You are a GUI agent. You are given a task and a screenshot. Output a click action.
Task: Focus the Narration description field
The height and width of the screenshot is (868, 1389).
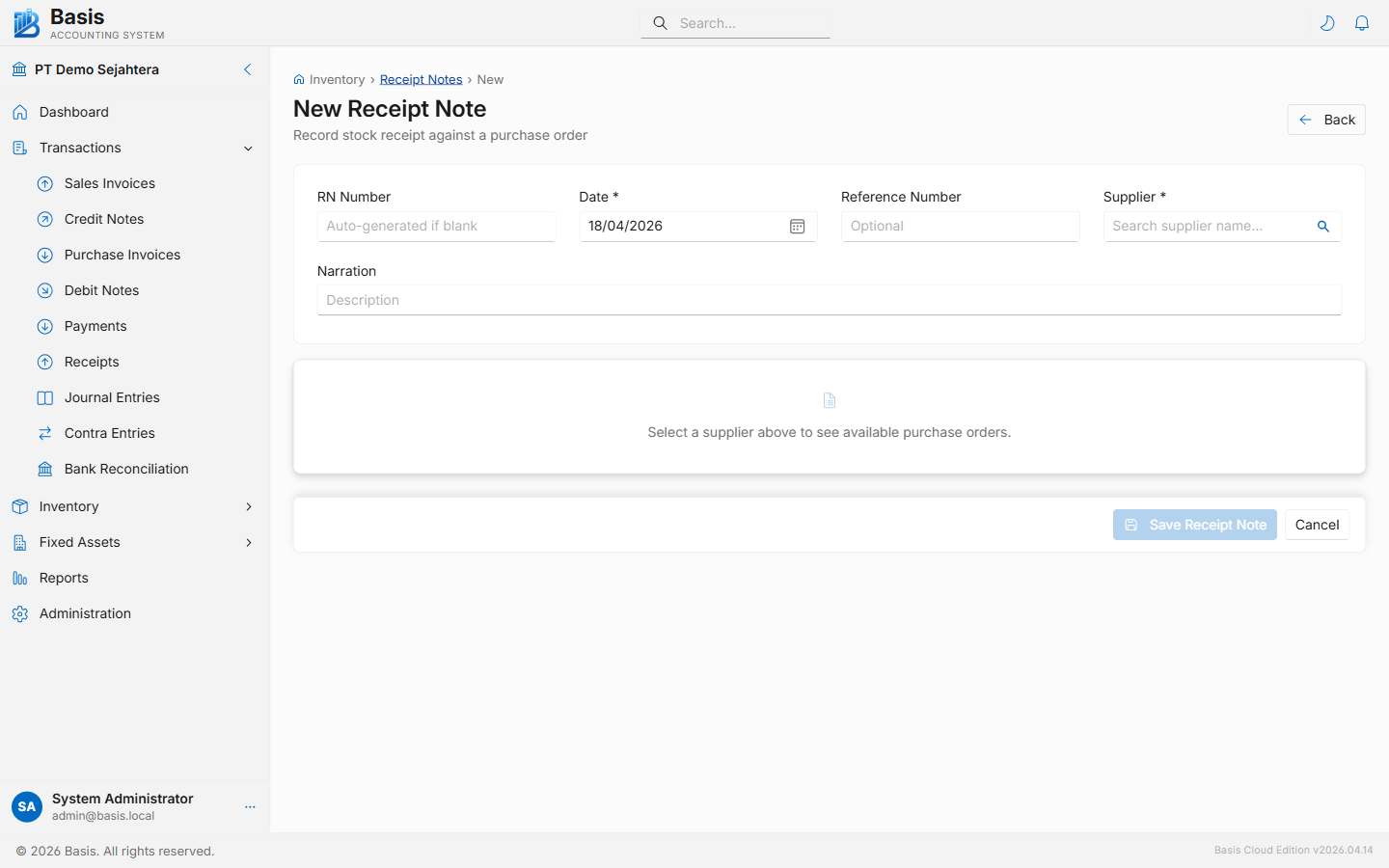click(x=829, y=300)
